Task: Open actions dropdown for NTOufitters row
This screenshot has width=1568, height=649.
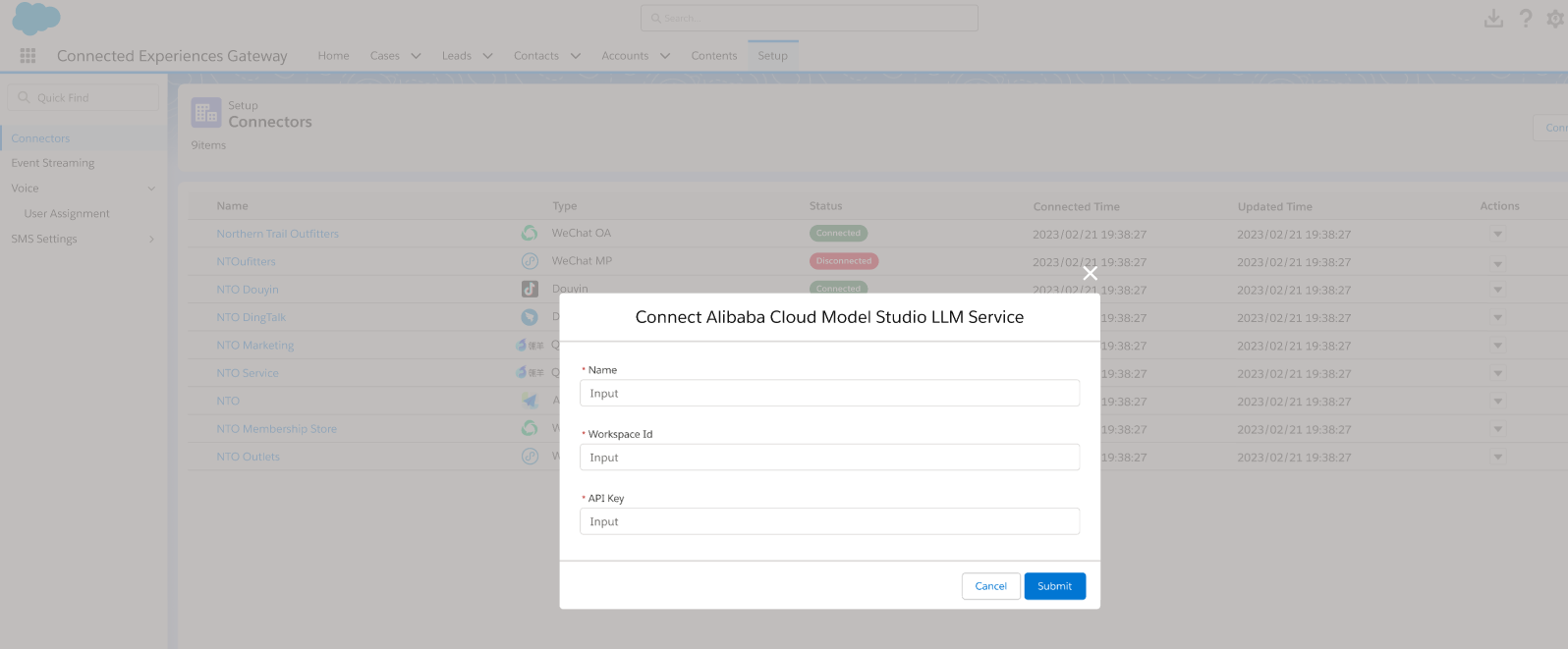Action: (1498, 262)
